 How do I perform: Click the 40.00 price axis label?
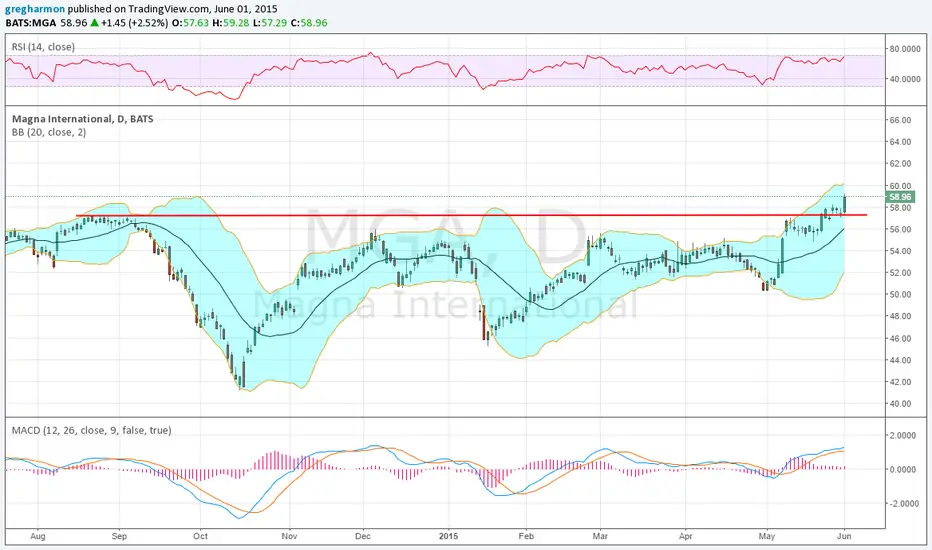tap(900, 404)
